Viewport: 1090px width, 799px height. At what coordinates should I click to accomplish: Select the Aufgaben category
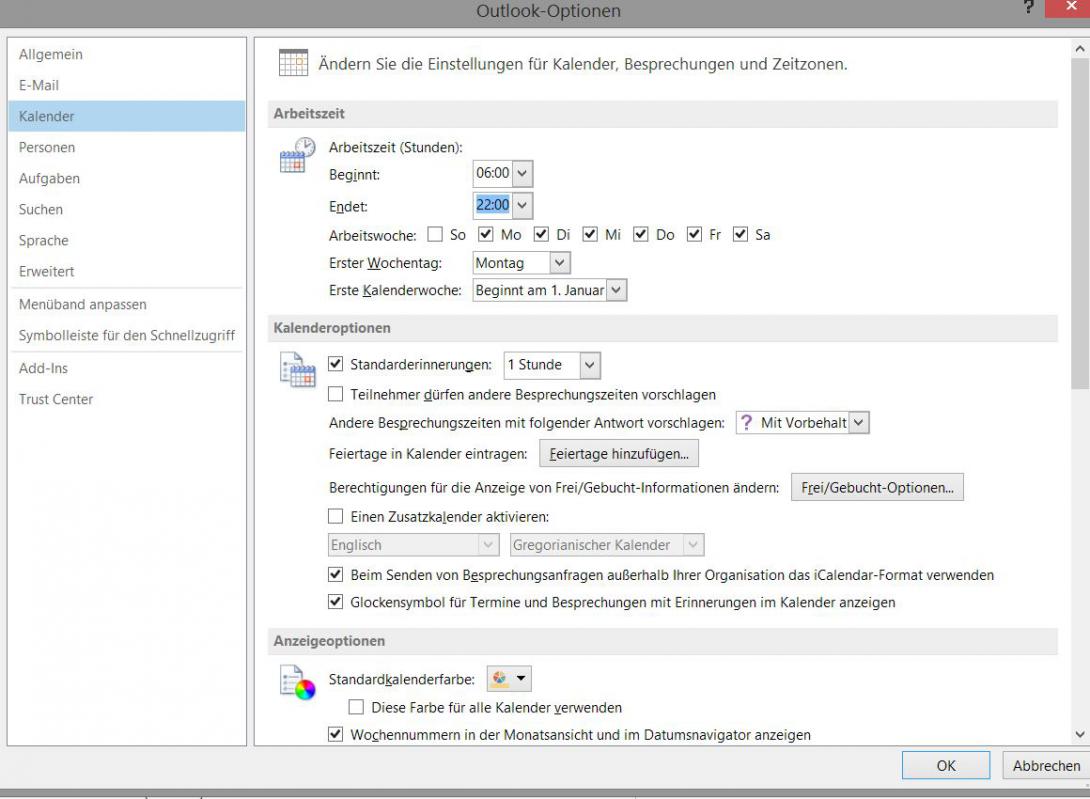127,178
